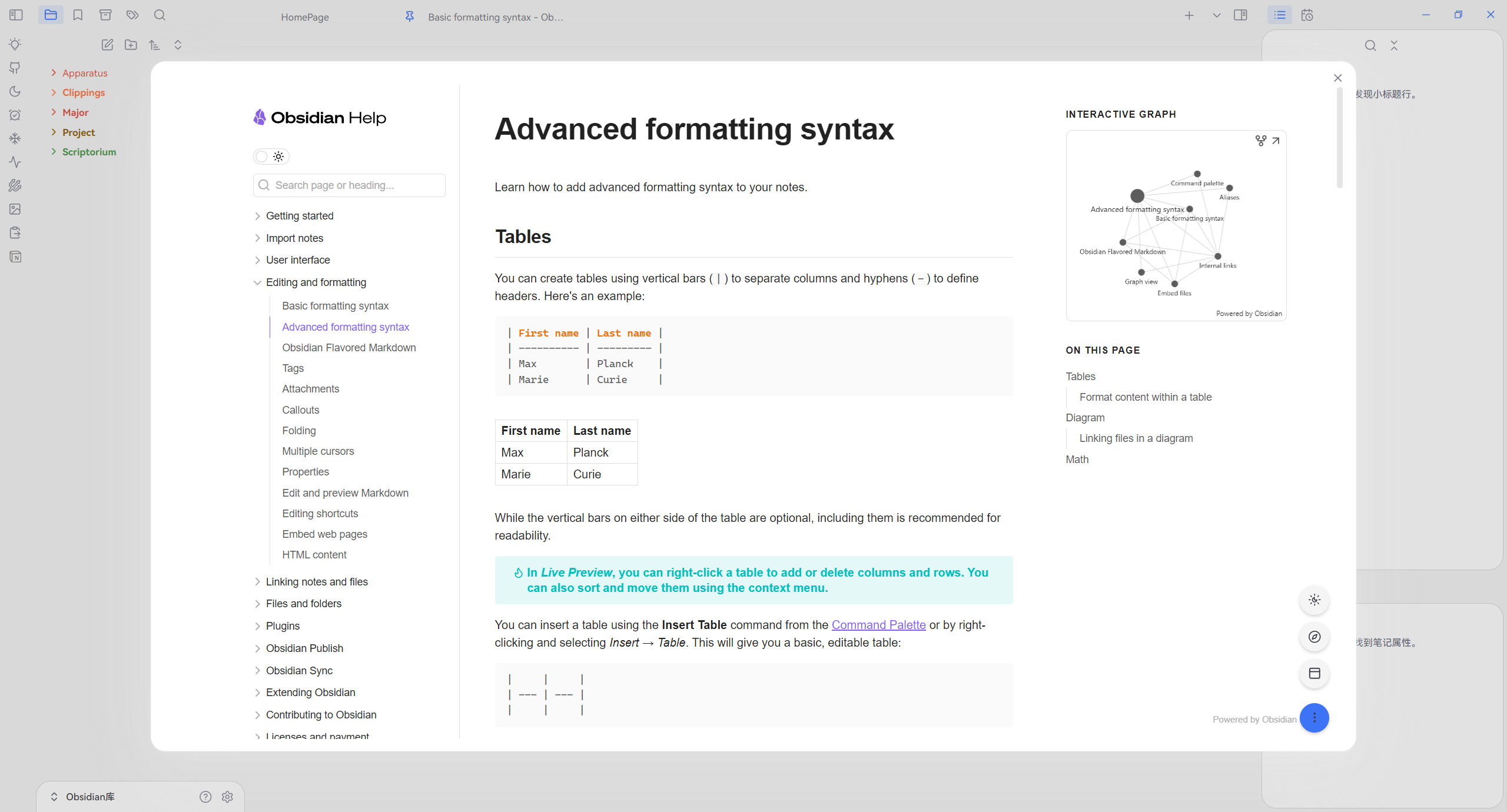
Task: Open the calendar clock icon at top right
Action: tap(1307, 15)
